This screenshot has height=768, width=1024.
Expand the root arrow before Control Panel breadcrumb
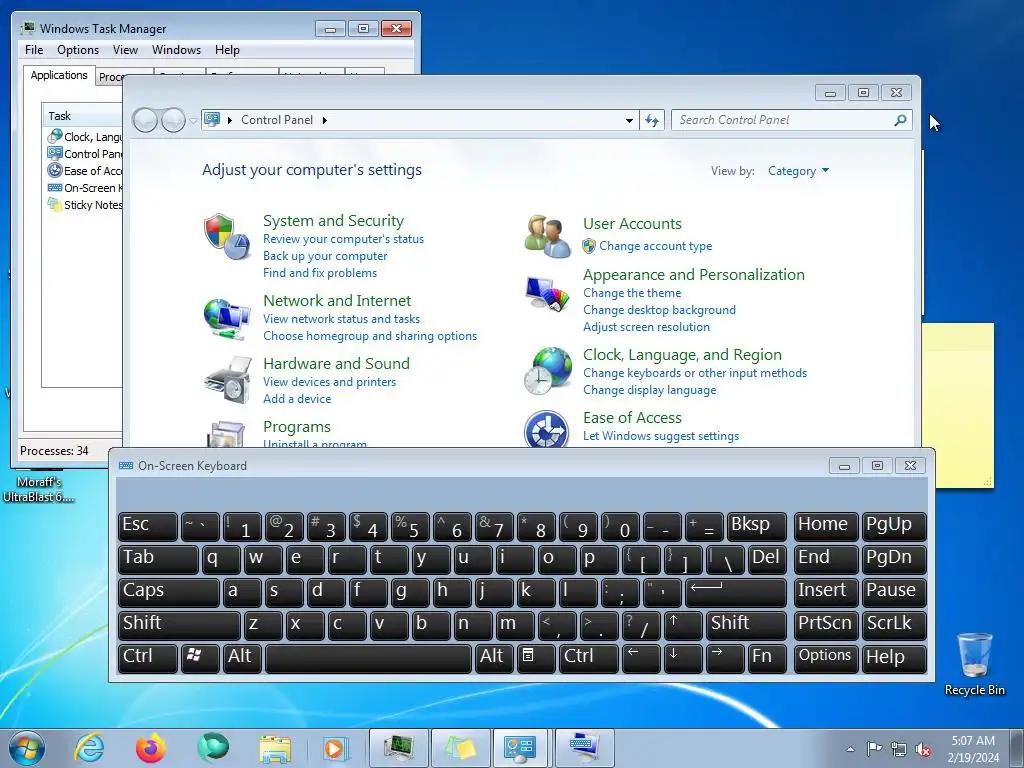(x=230, y=120)
